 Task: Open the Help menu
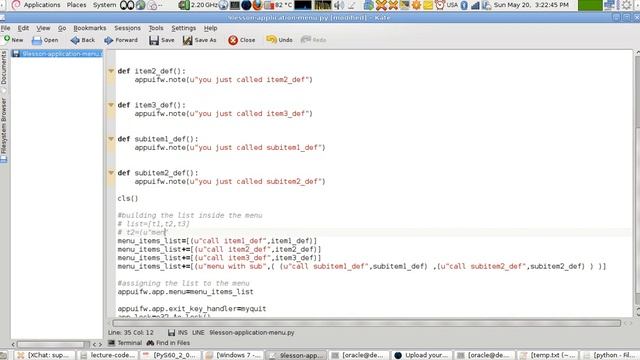point(211,28)
